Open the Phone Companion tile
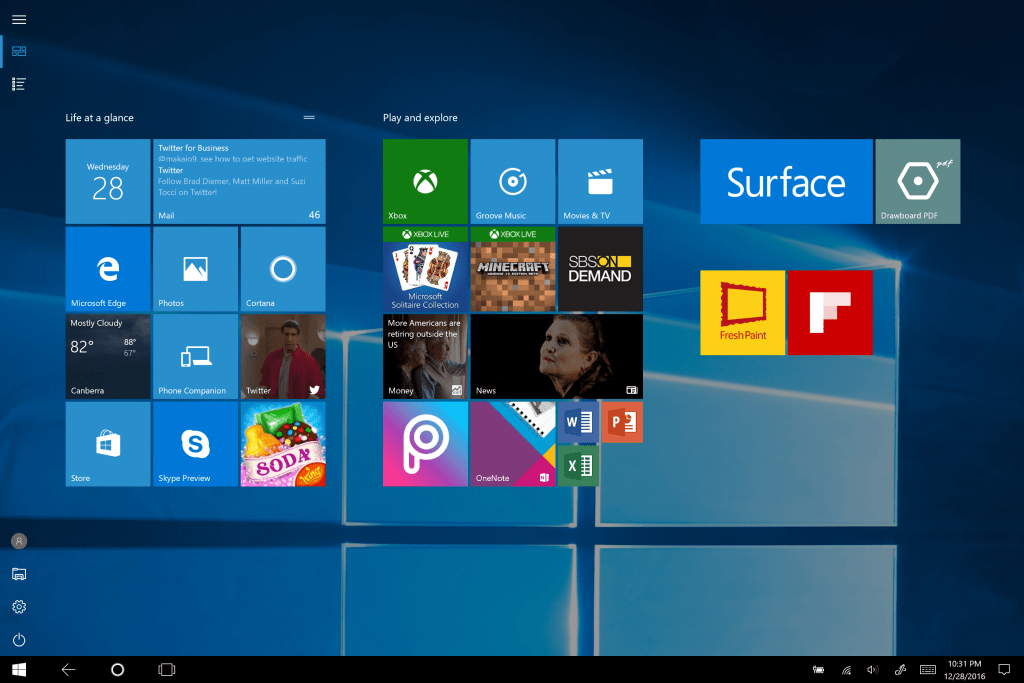The image size is (1024, 683). [x=195, y=357]
